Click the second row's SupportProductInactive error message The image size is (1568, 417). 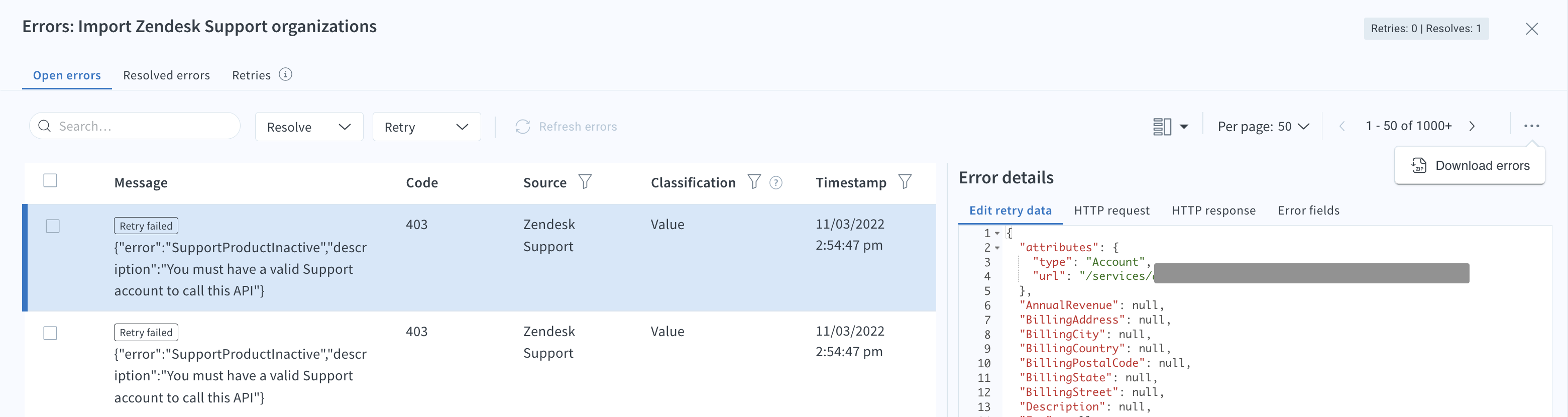click(241, 376)
